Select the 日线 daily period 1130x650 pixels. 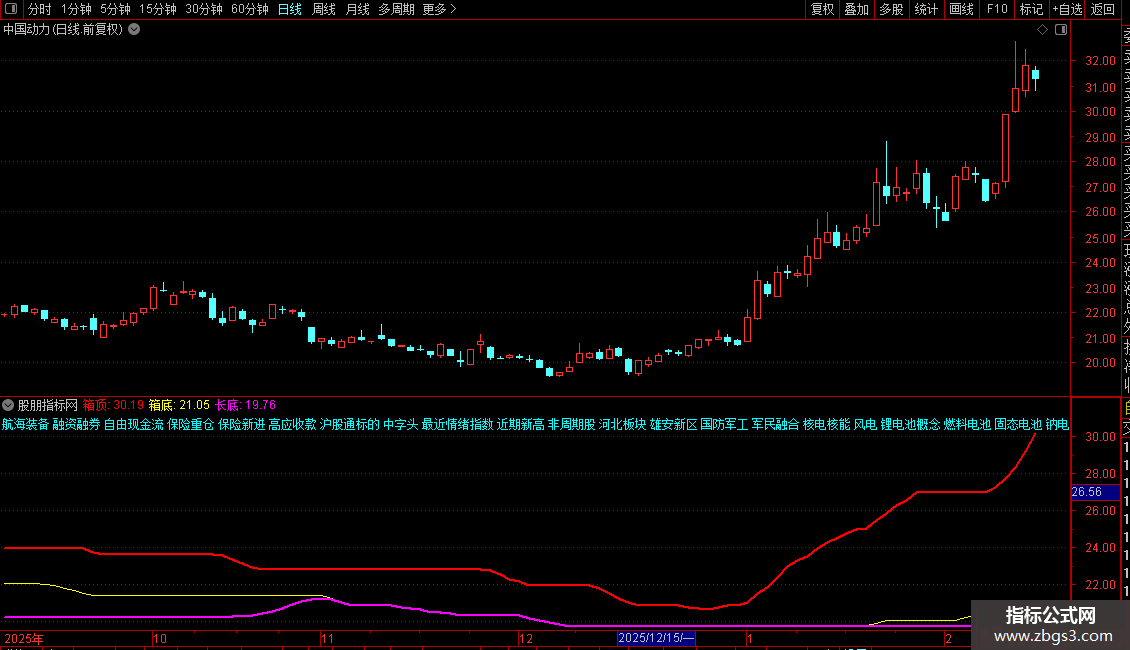[x=290, y=9]
